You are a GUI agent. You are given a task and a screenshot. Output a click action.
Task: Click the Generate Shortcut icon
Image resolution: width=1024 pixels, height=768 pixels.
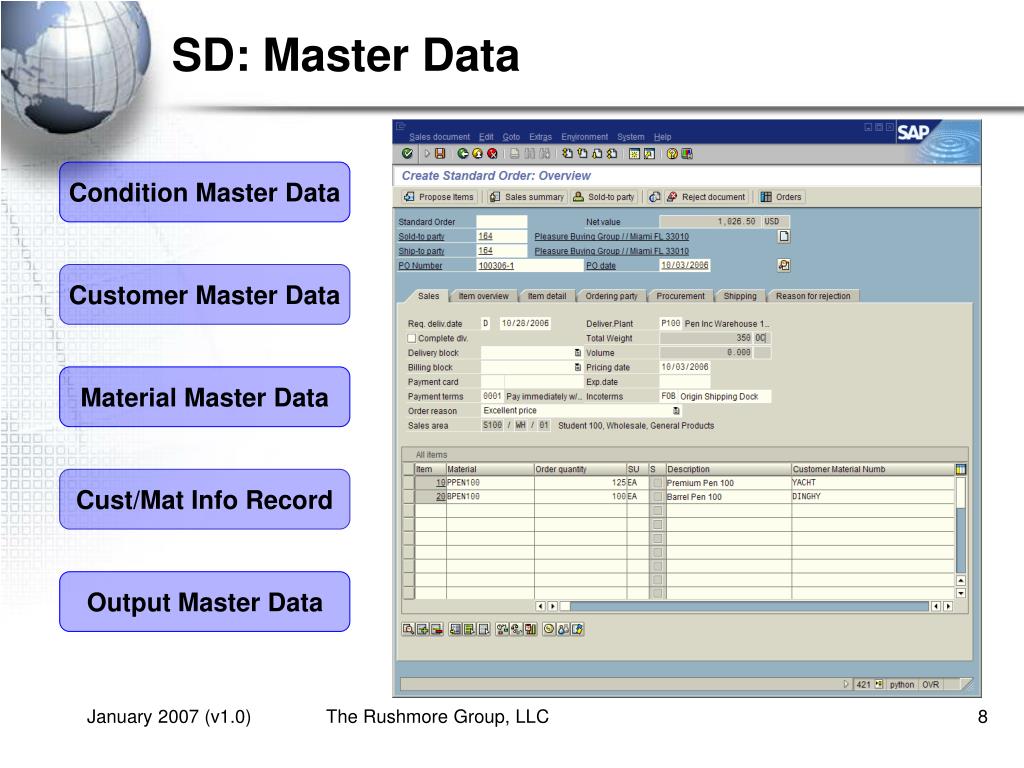[649, 153]
